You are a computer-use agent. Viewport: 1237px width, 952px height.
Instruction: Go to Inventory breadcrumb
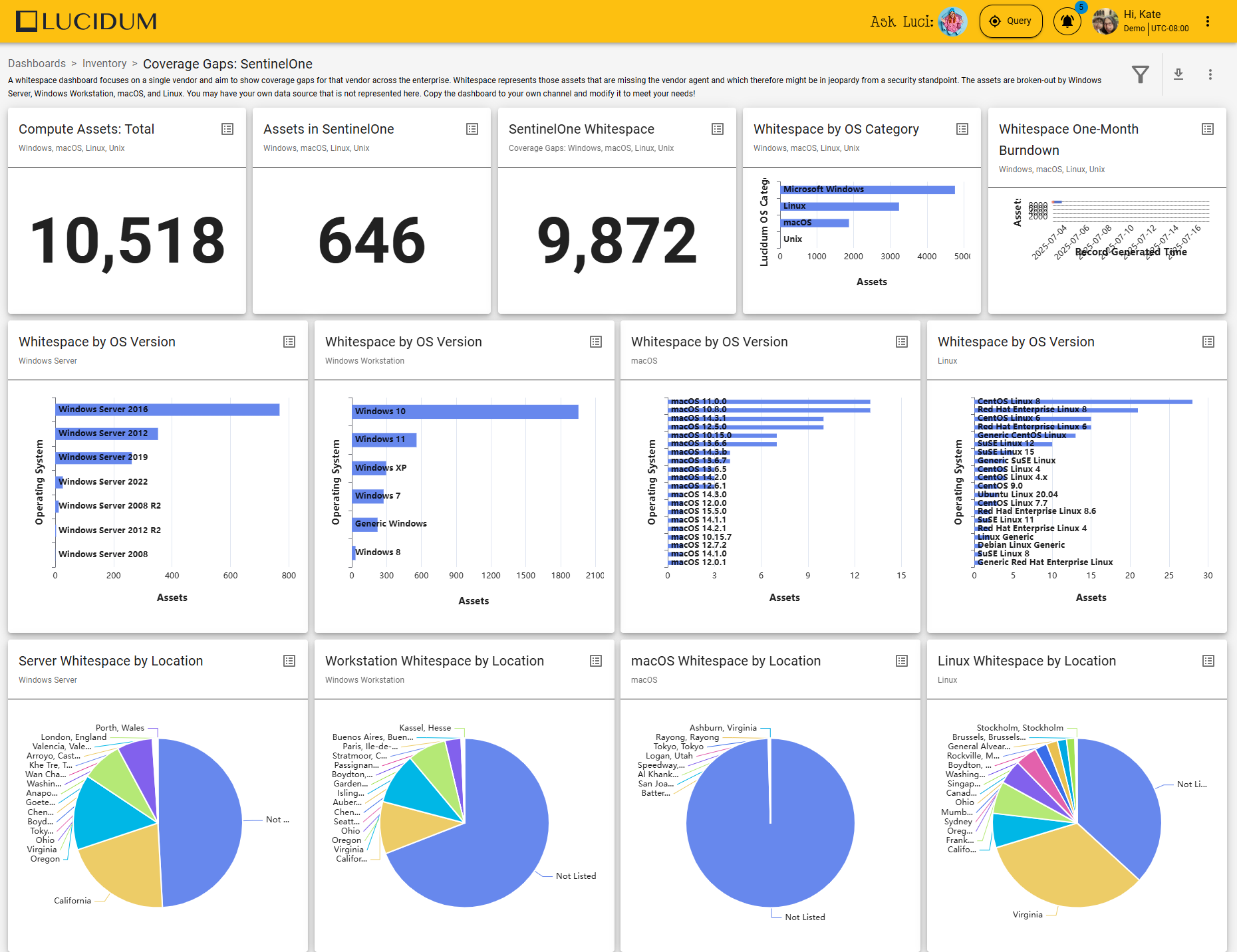pyautogui.click(x=104, y=63)
